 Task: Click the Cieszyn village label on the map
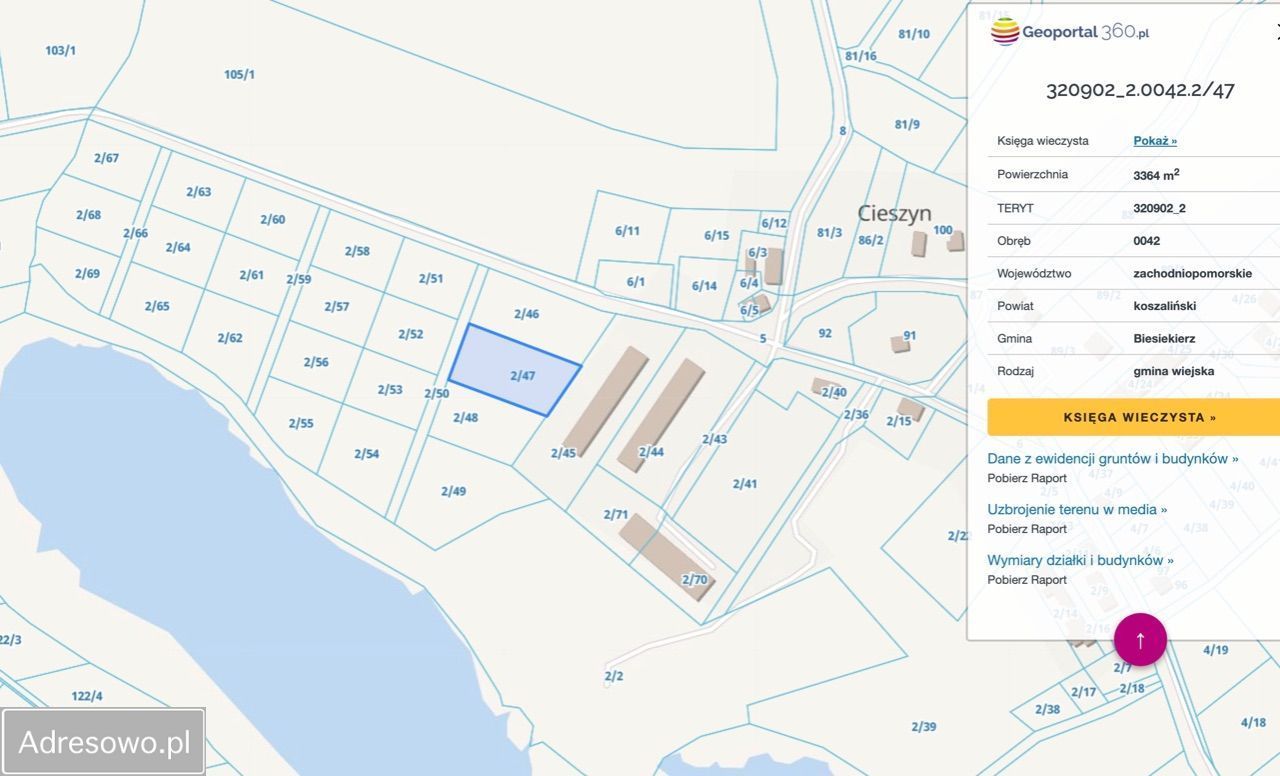(x=894, y=213)
